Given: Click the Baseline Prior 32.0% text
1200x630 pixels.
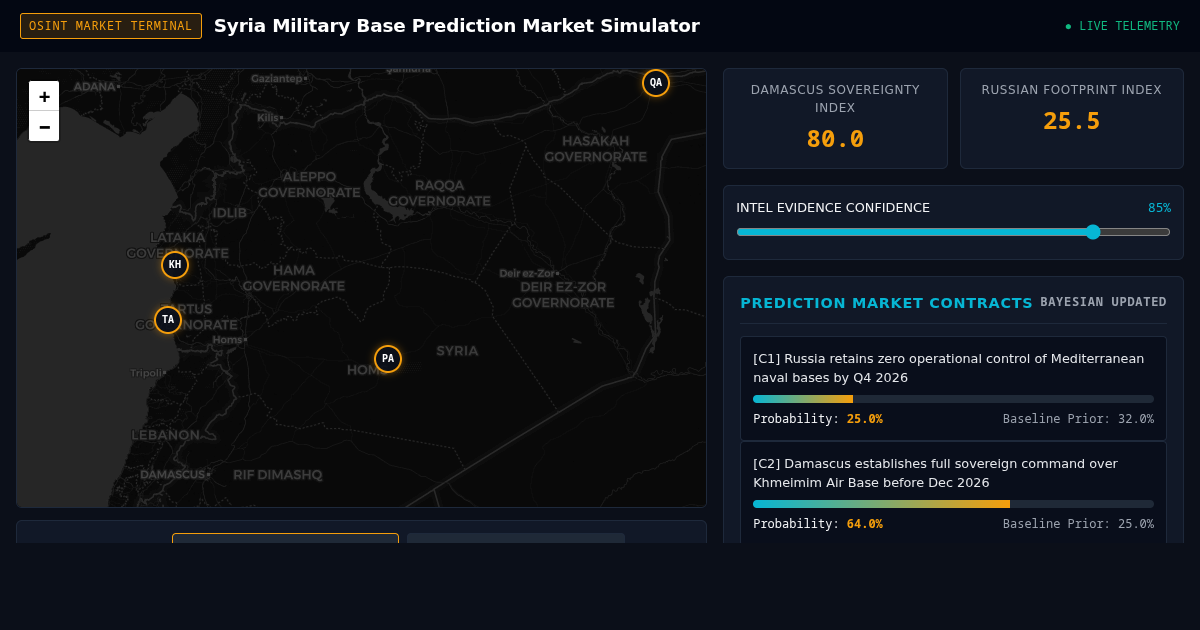Looking at the screenshot, I should coord(1078,419).
